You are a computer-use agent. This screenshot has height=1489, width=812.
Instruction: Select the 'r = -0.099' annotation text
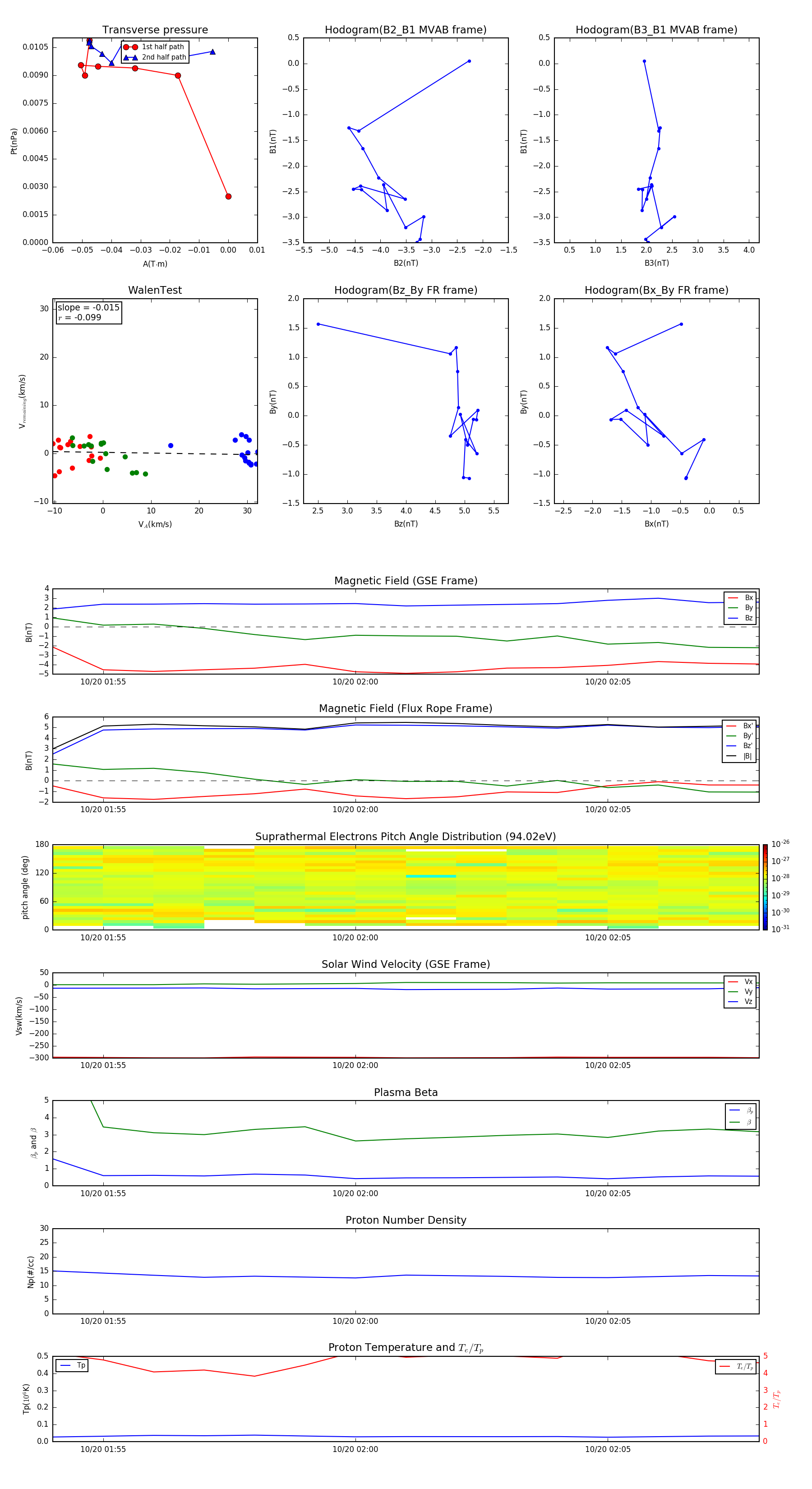80,317
